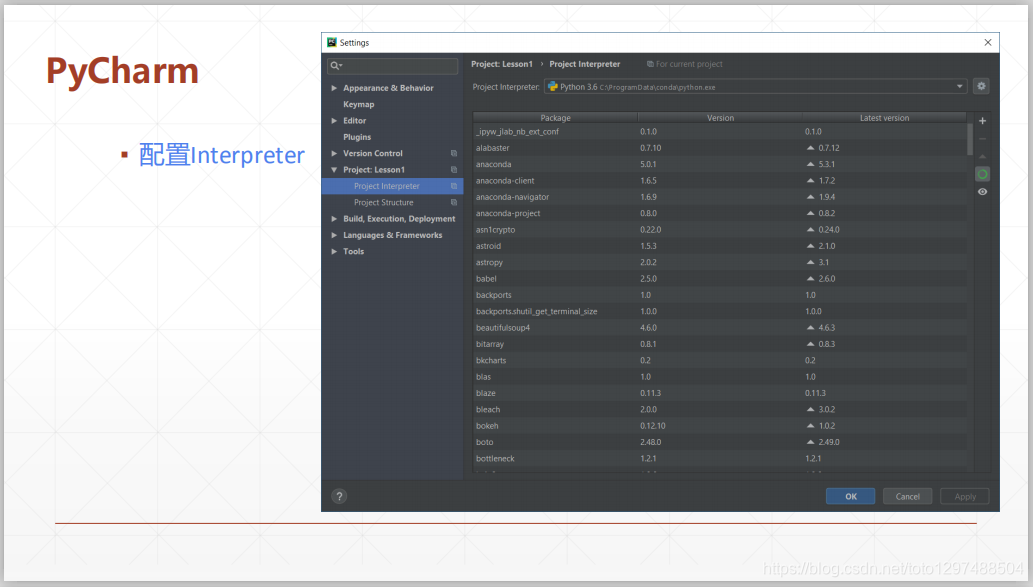Image resolution: width=1033 pixels, height=587 pixels.
Task: Expand Build, Execution, Deployment section
Action: (334, 219)
